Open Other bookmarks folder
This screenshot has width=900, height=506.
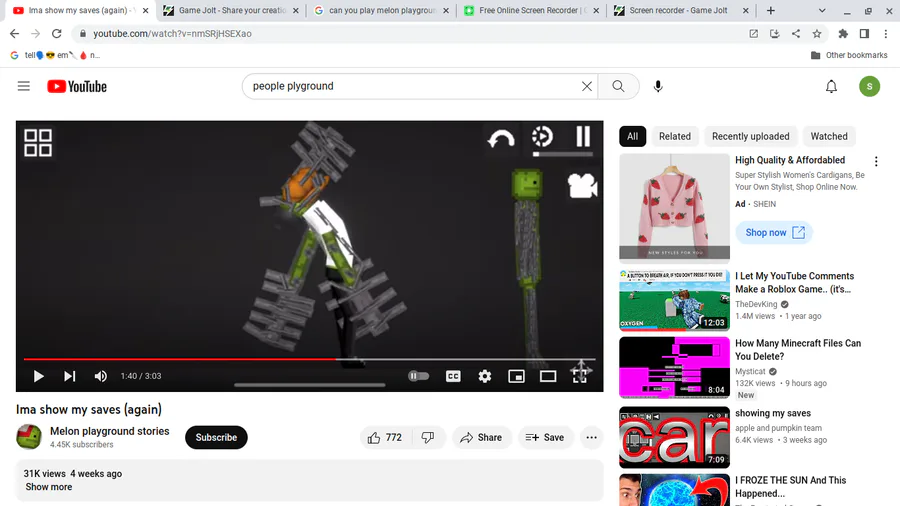click(849, 55)
